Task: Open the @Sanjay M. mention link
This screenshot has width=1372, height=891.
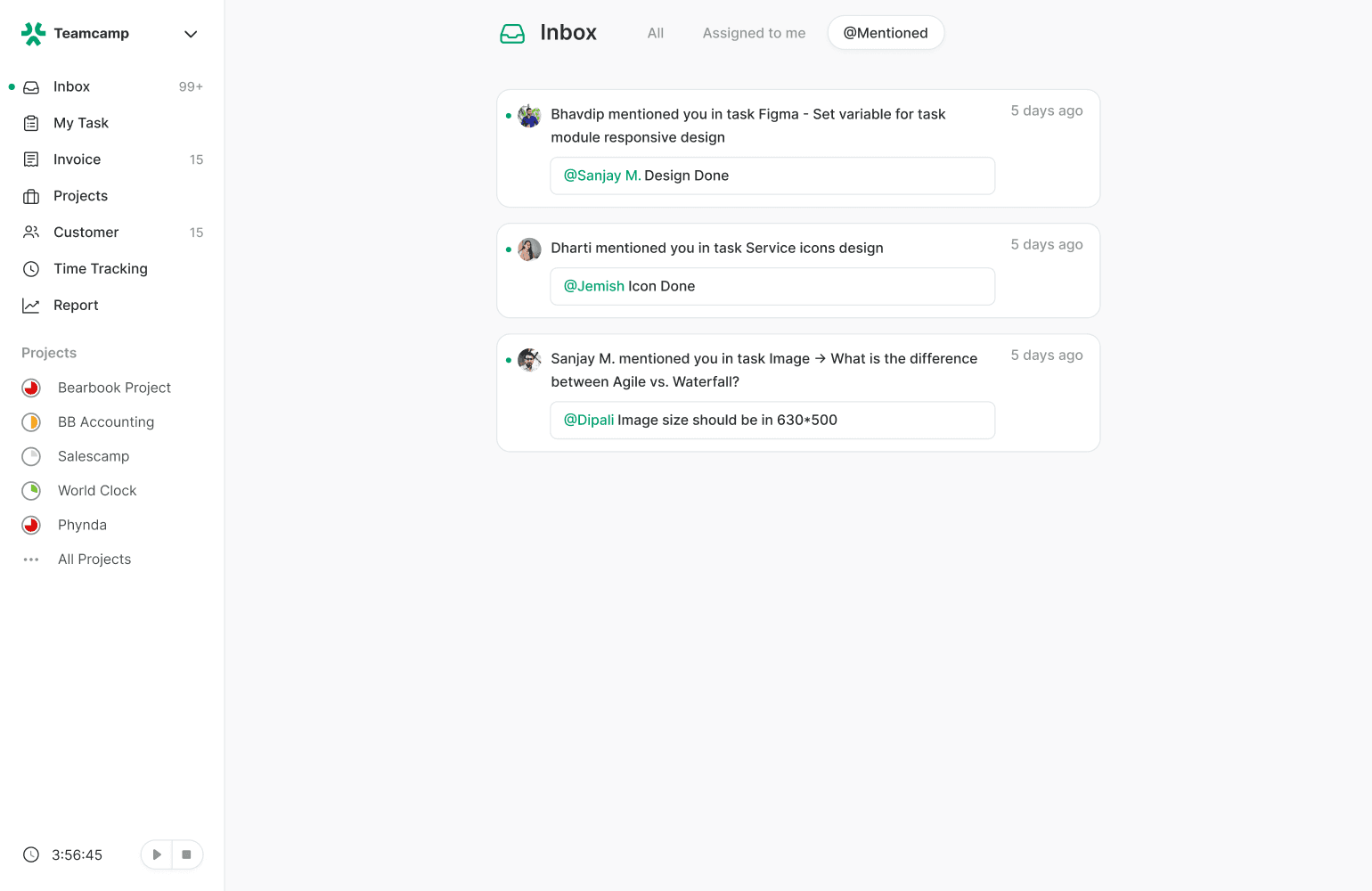Action: click(x=602, y=176)
